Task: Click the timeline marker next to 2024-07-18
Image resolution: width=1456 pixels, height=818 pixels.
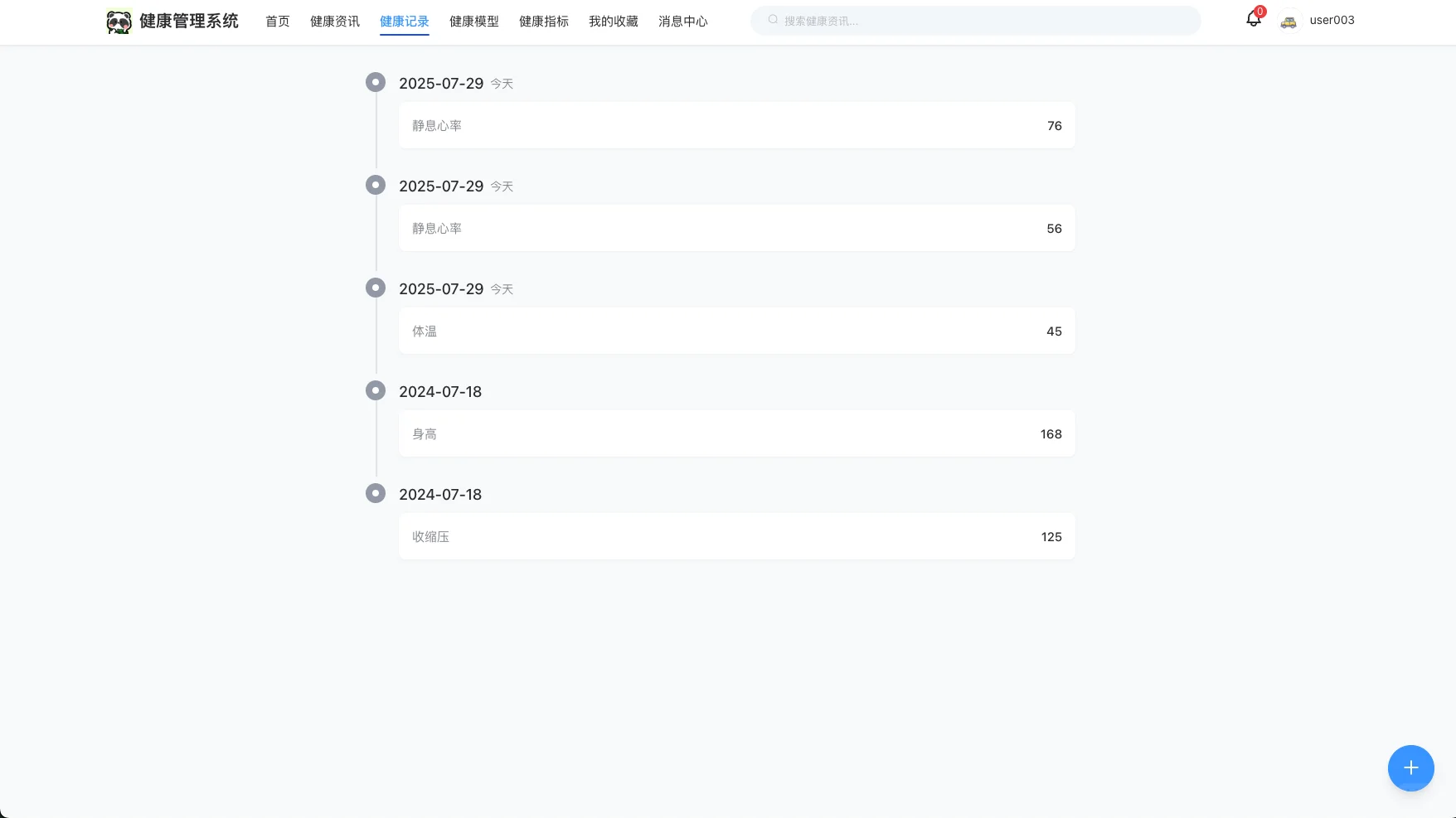Action: [376, 390]
